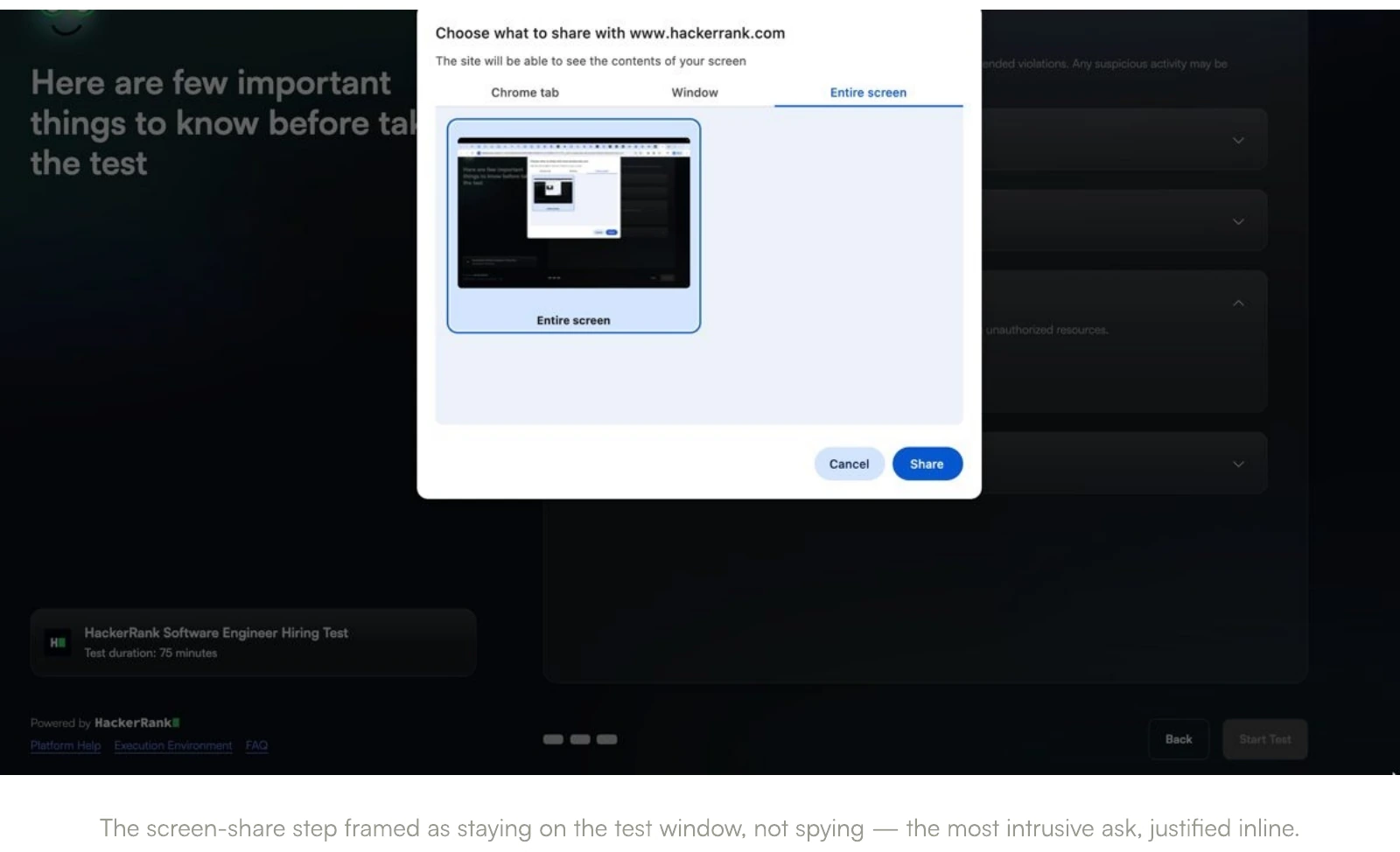The width and height of the screenshot is (1400, 852).
Task: Click the 'Choose what to share' dialog heading
Action: [610, 33]
